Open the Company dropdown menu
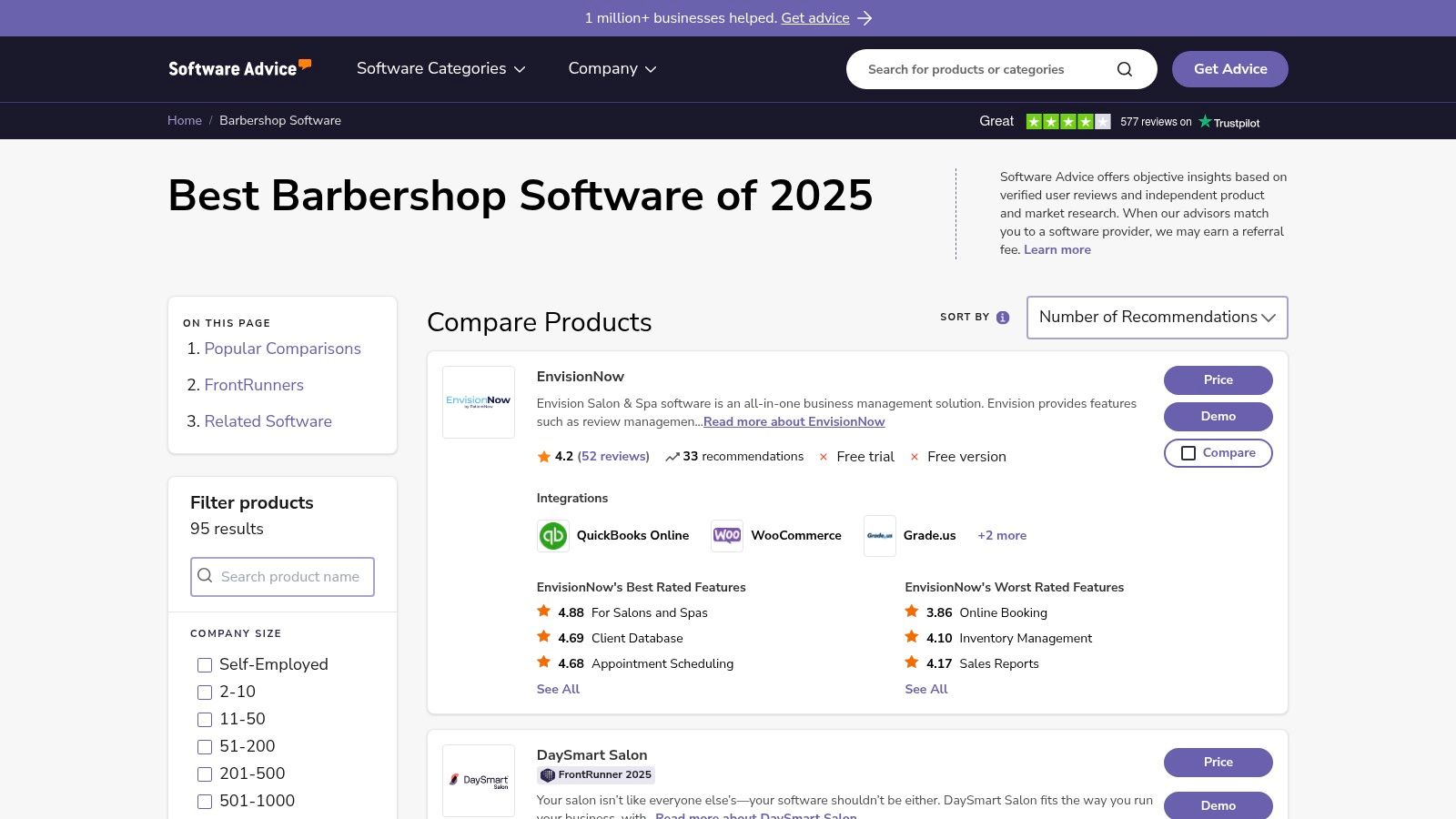The width and height of the screenshot is (1456, 819). point(612,68)
